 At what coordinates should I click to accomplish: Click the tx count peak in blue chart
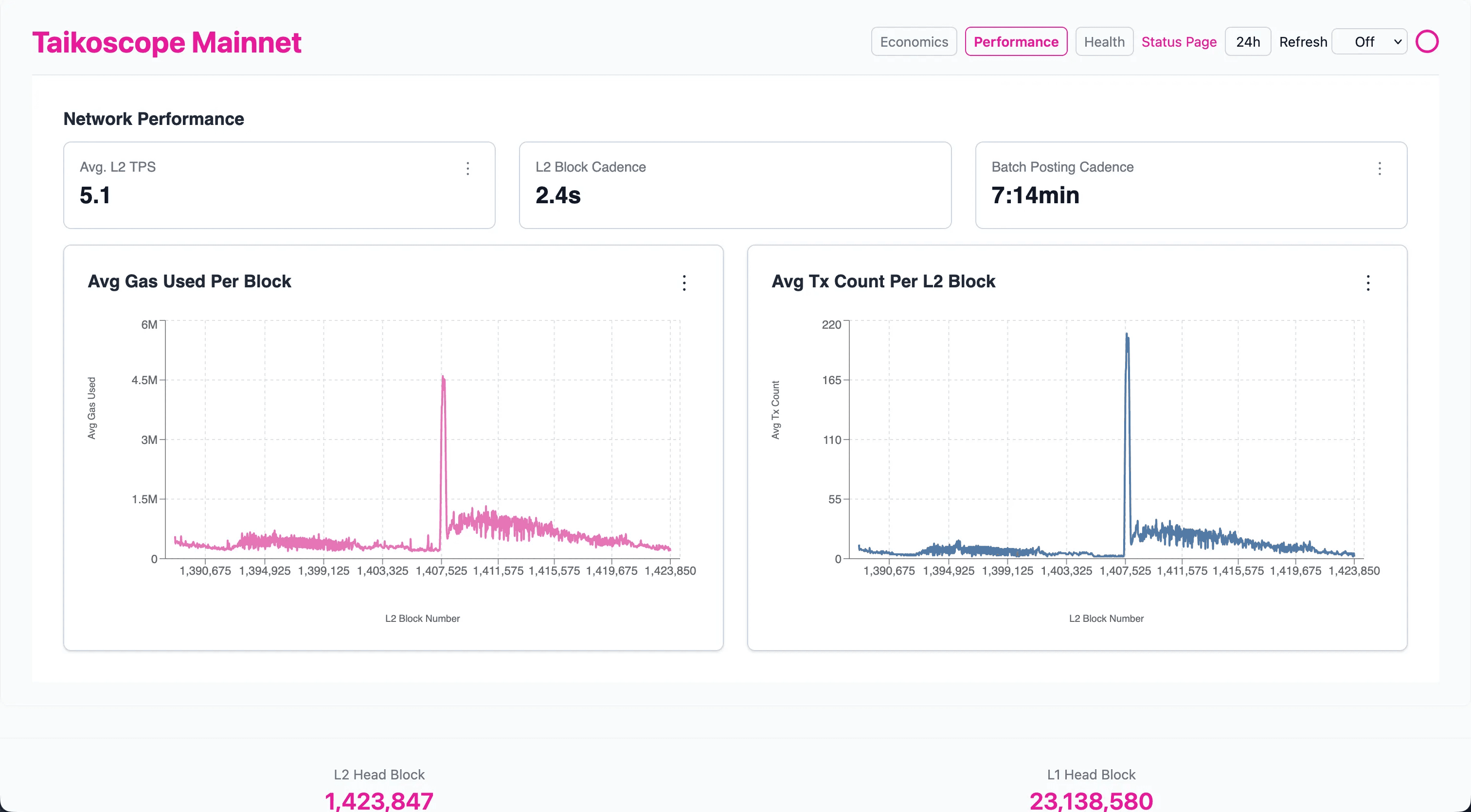[x=1127, y=335]
